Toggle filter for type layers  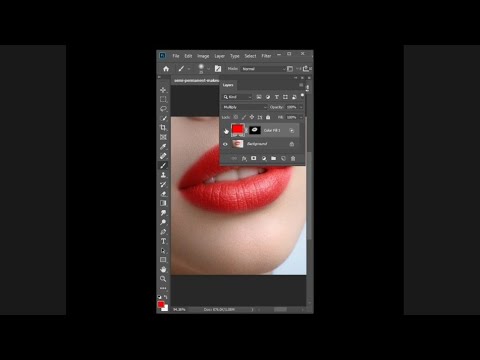point(277,97)
